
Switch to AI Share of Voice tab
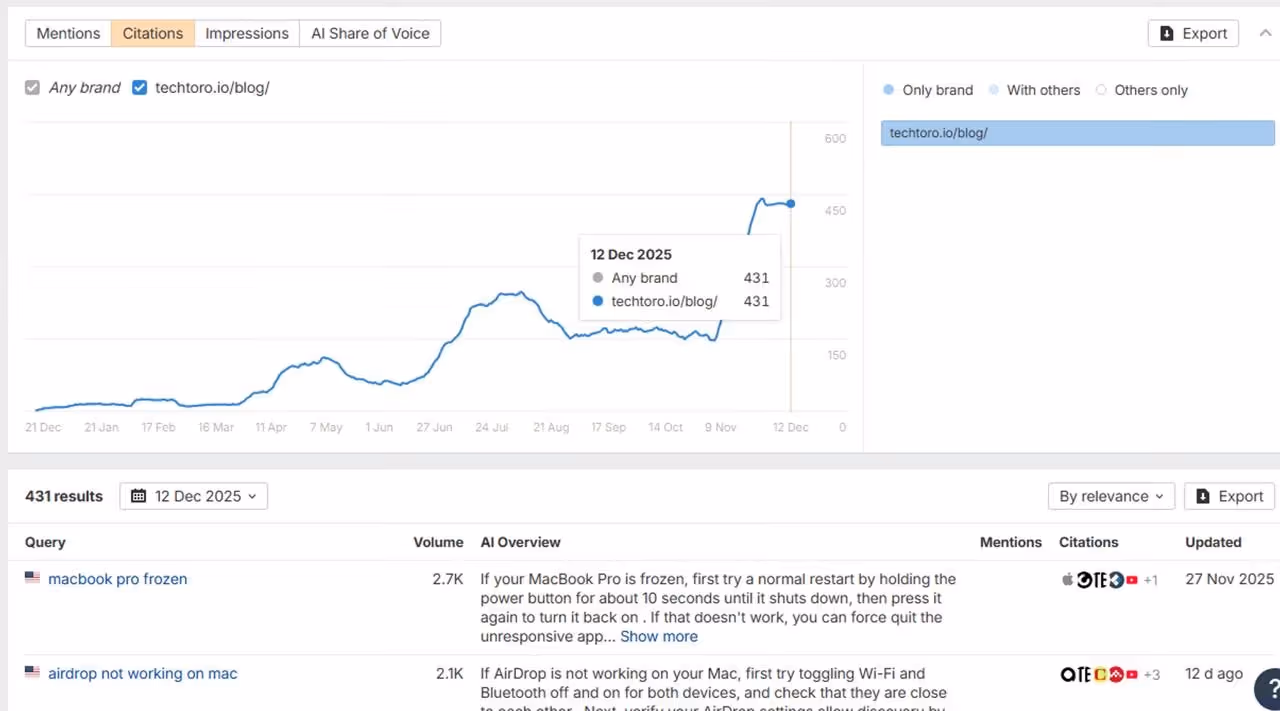point(370,33)
